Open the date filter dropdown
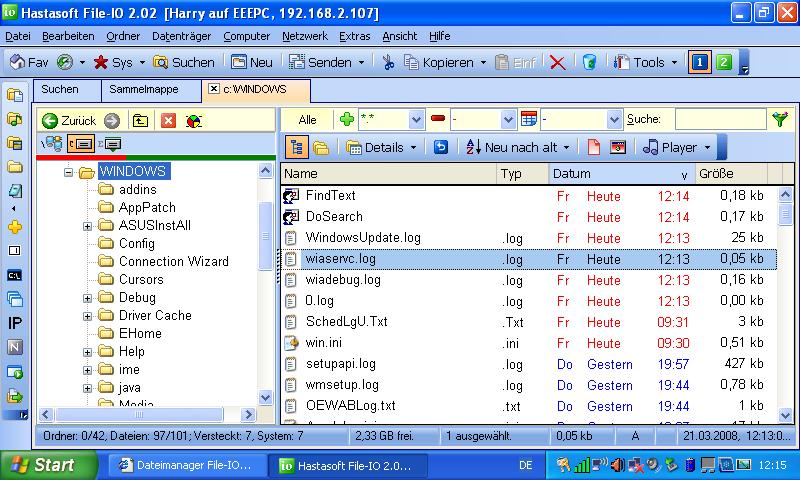This screenshot has height=480, width=800. (x=614, y=120)
